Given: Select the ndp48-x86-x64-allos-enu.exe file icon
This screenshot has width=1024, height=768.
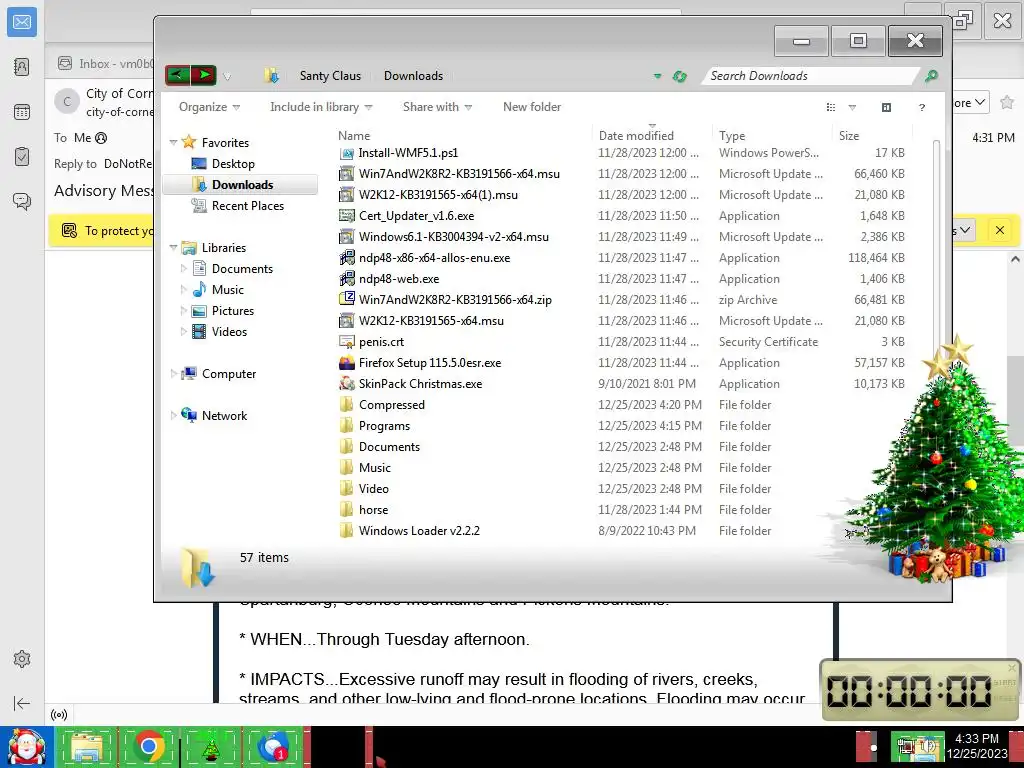Looking at the screenshot, I should click(x=346, y=258).
